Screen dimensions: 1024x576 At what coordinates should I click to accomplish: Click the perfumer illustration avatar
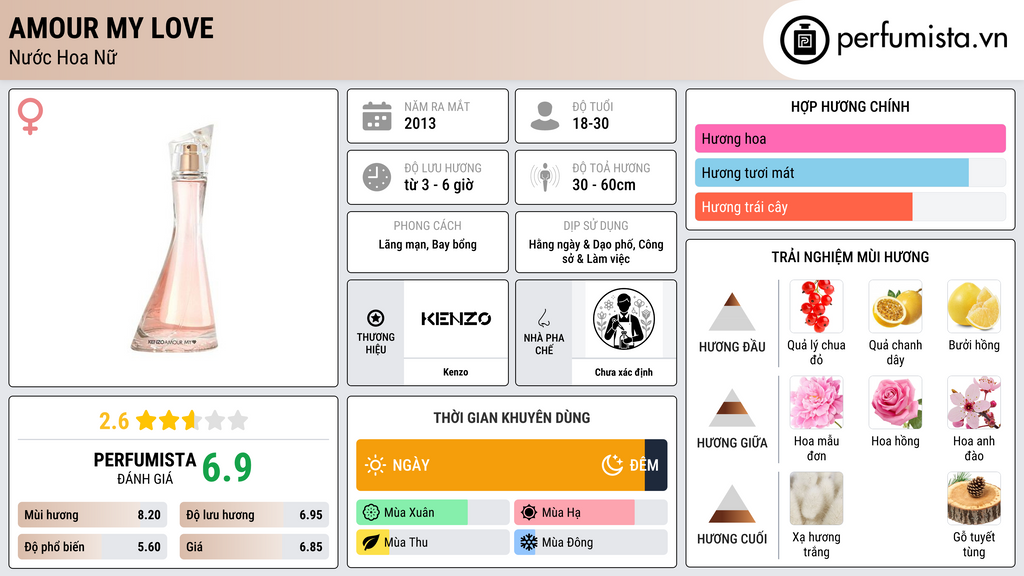(624, 320)
